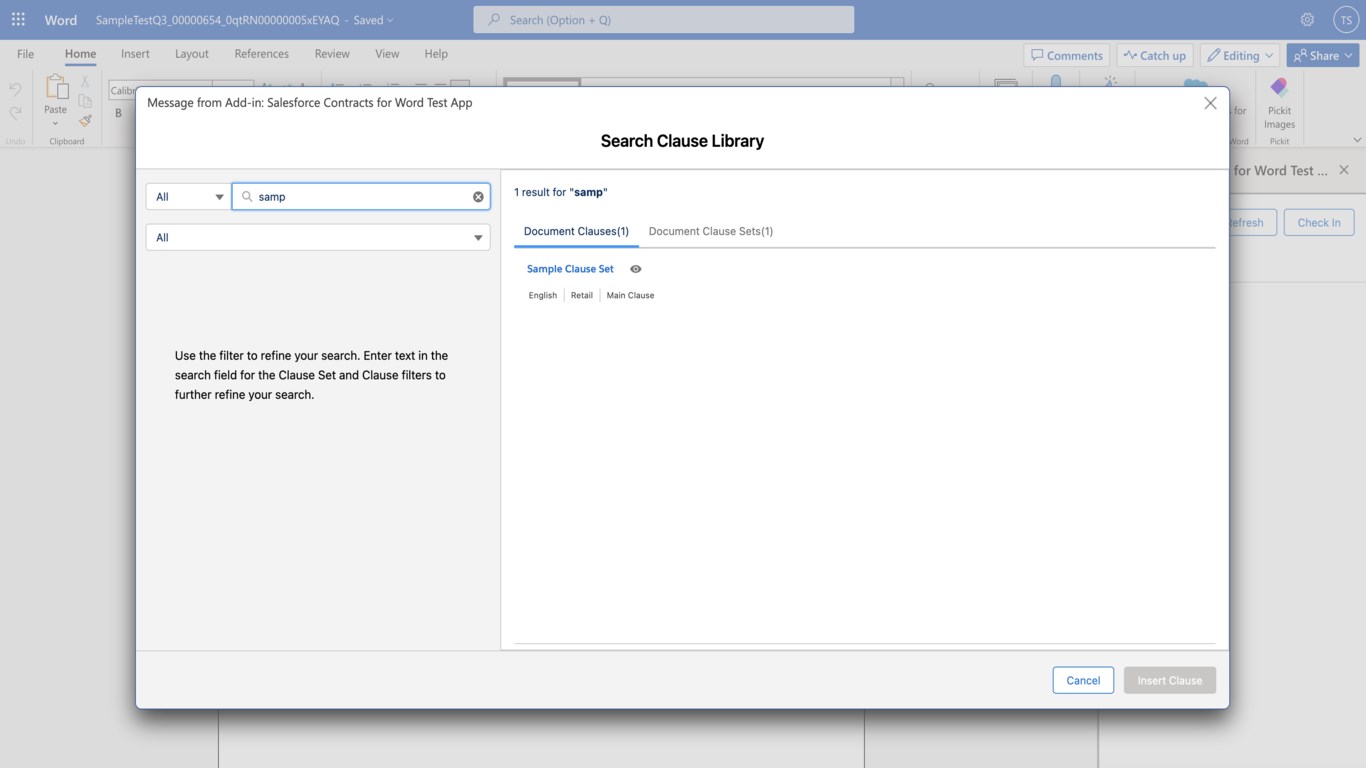
Task: Click the Paste clipboard icon
Action: click(56, 88)
